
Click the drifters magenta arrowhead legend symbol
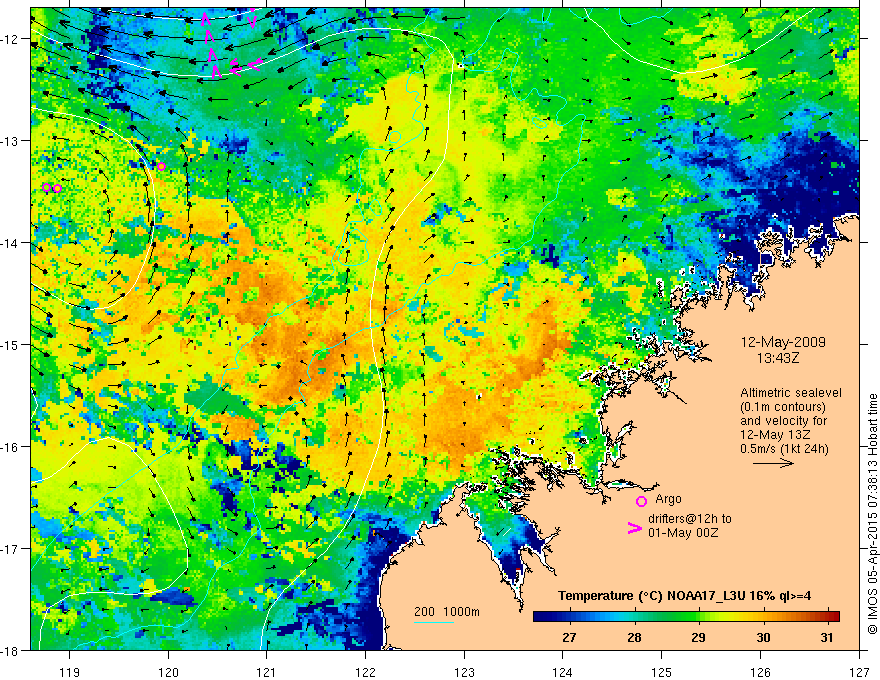pos(635,528)
